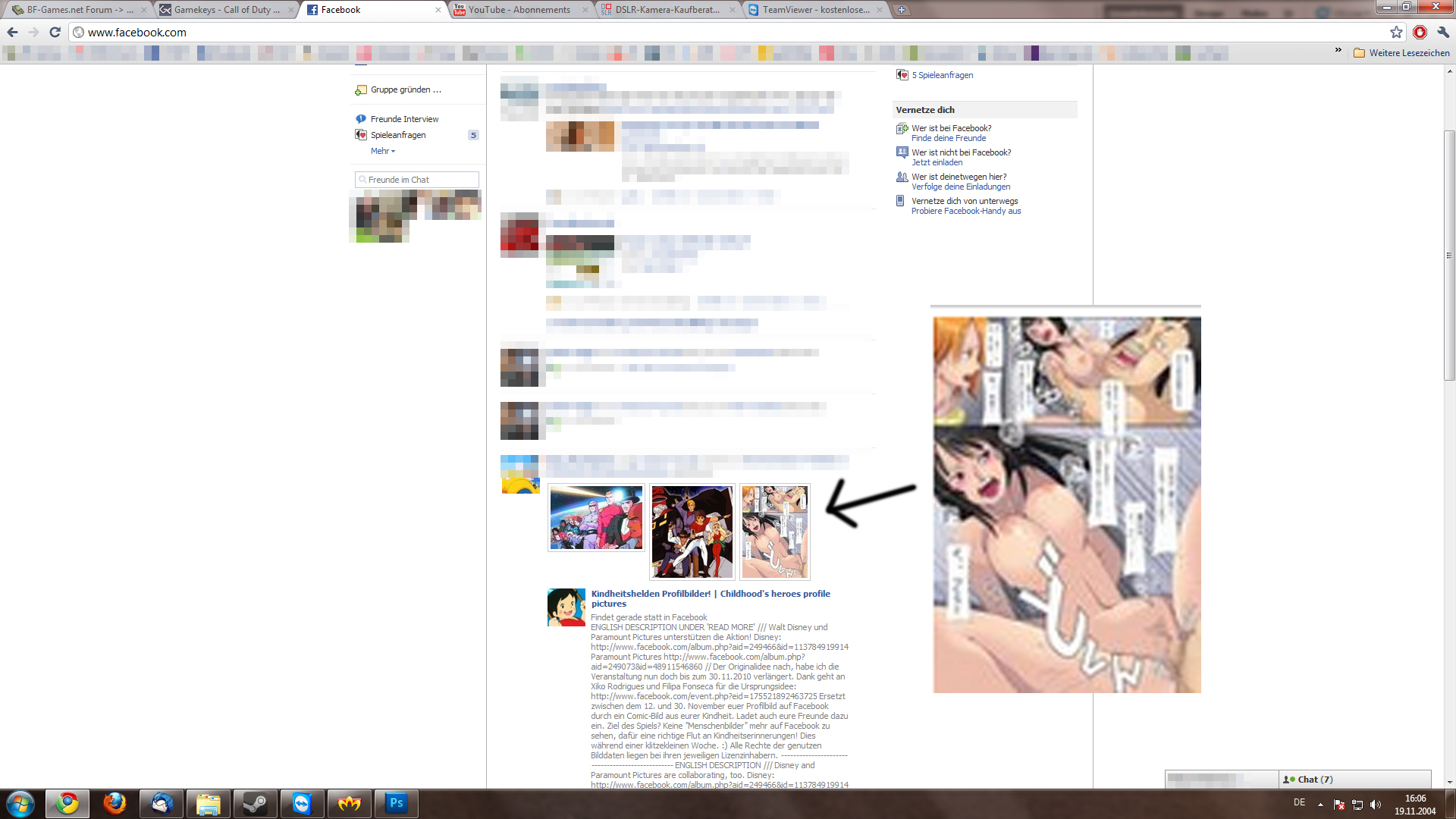
Task: Switch to the BF-Games.net Forum tab
Action: tap(78, 10)
